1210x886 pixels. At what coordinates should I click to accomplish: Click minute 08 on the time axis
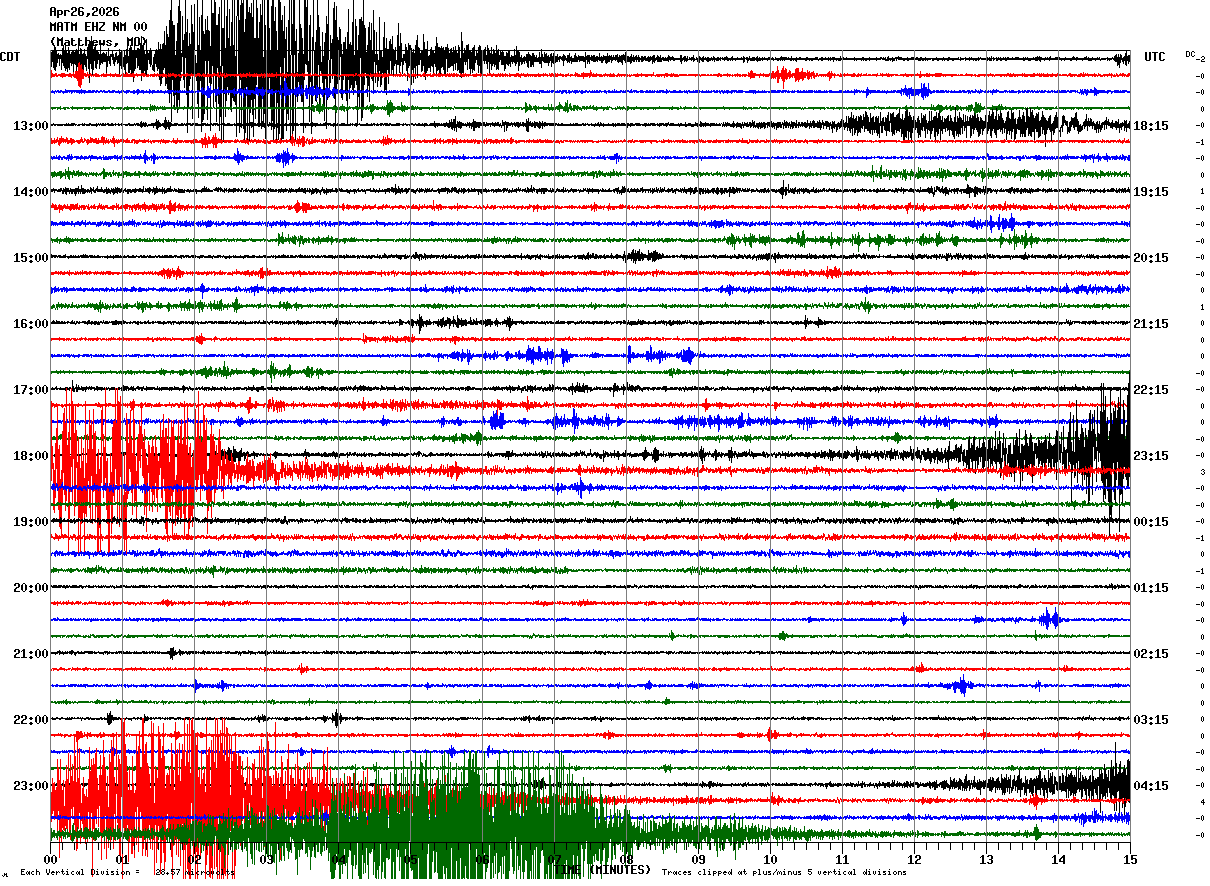coord(627,859)
